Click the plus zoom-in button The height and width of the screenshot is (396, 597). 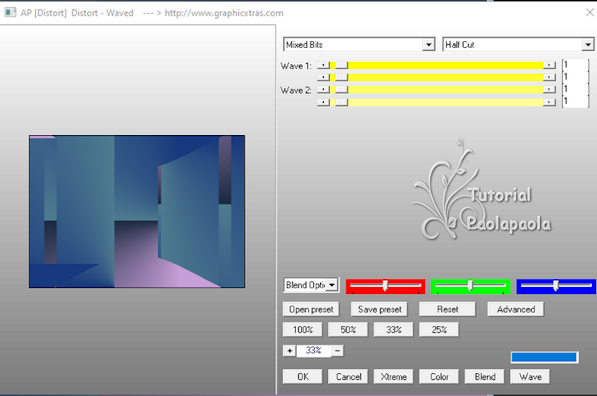tap(289, 350)
